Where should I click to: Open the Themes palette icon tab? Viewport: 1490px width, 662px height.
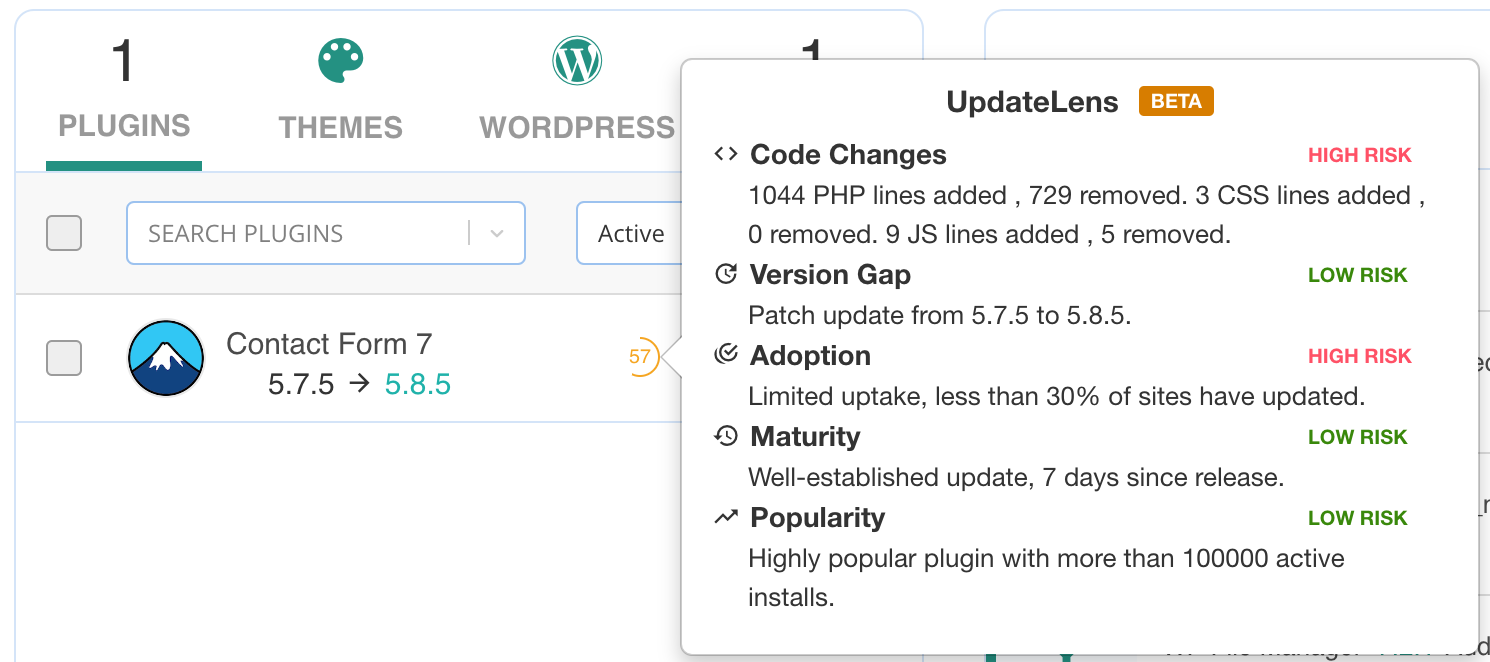341,62
